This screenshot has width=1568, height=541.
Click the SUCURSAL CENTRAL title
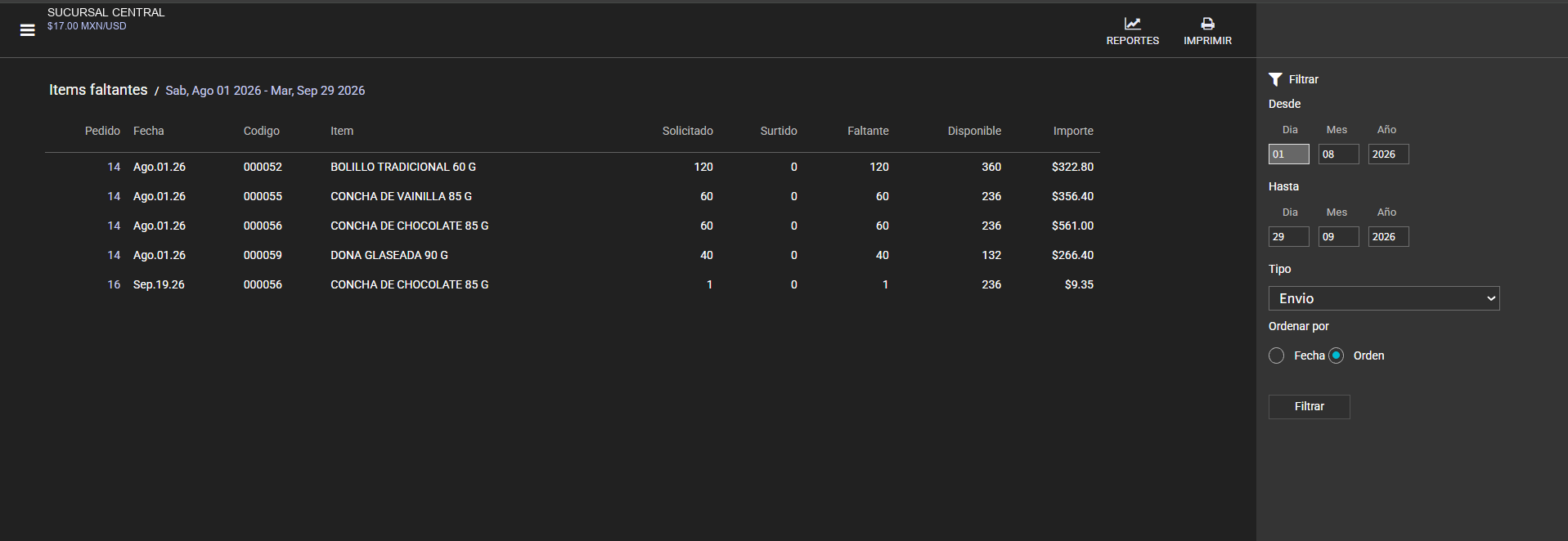point(106,12)
